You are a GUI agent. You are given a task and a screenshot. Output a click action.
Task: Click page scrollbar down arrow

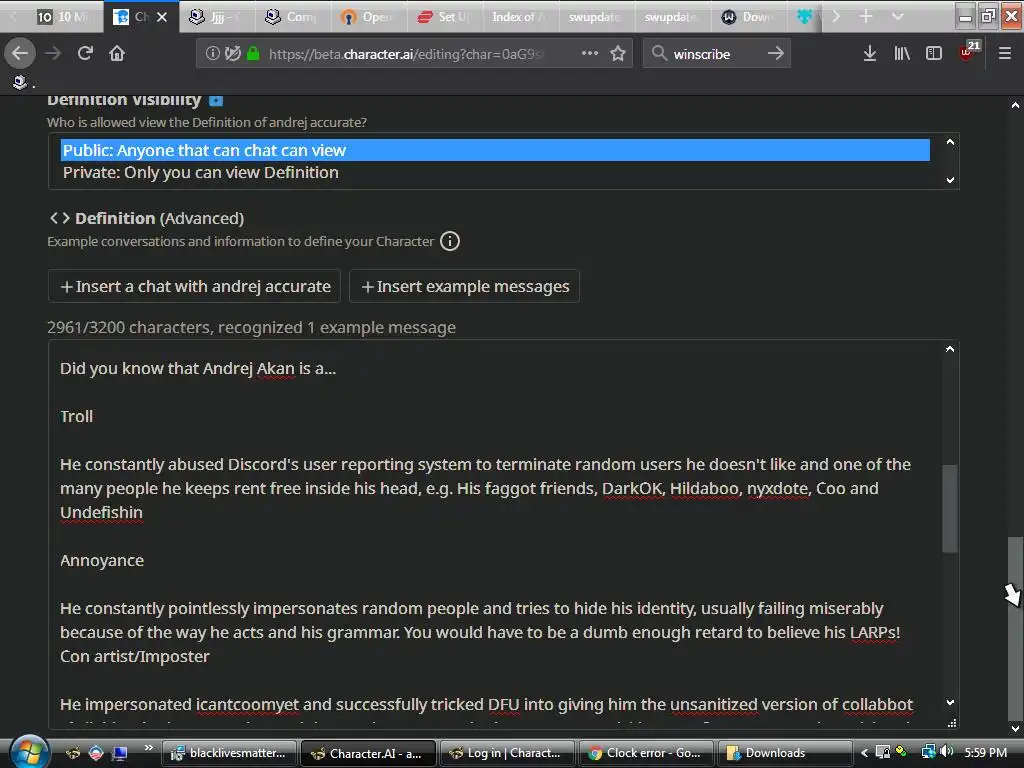click(x=1015, y=728)
